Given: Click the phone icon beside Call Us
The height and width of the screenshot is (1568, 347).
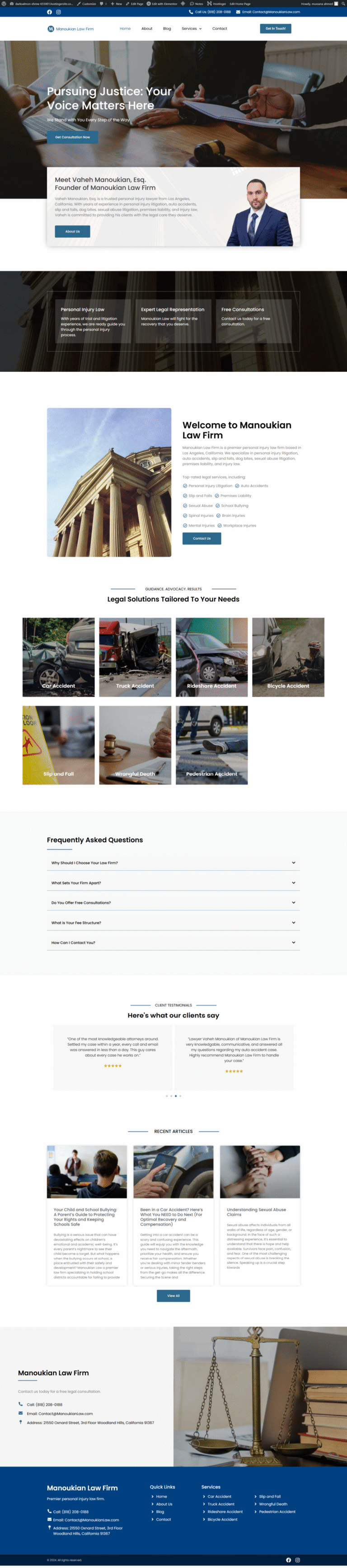Looking at the screenshot, I should point(191,12).
